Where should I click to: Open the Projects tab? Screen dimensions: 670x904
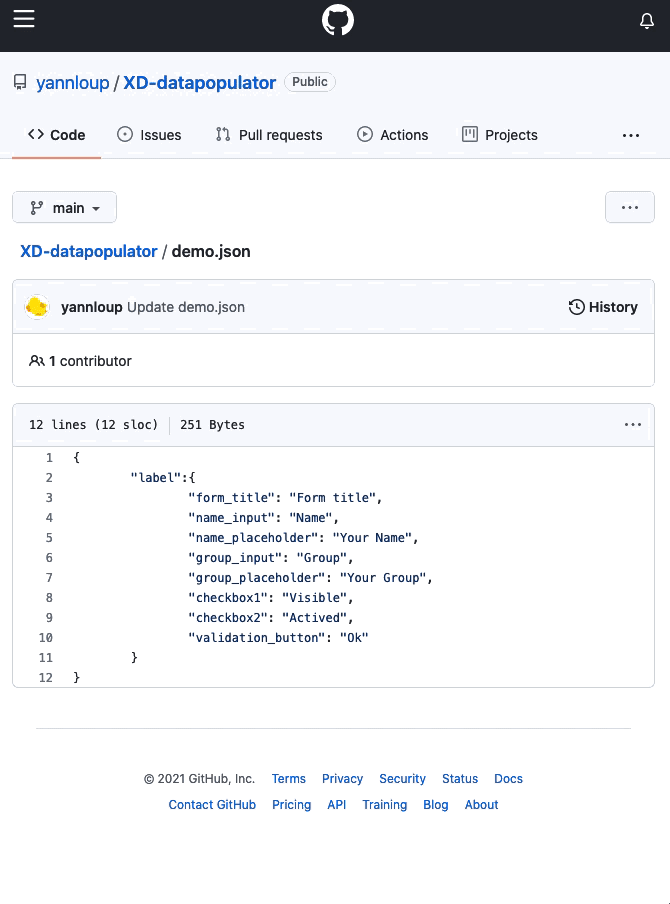pos(500,135)
